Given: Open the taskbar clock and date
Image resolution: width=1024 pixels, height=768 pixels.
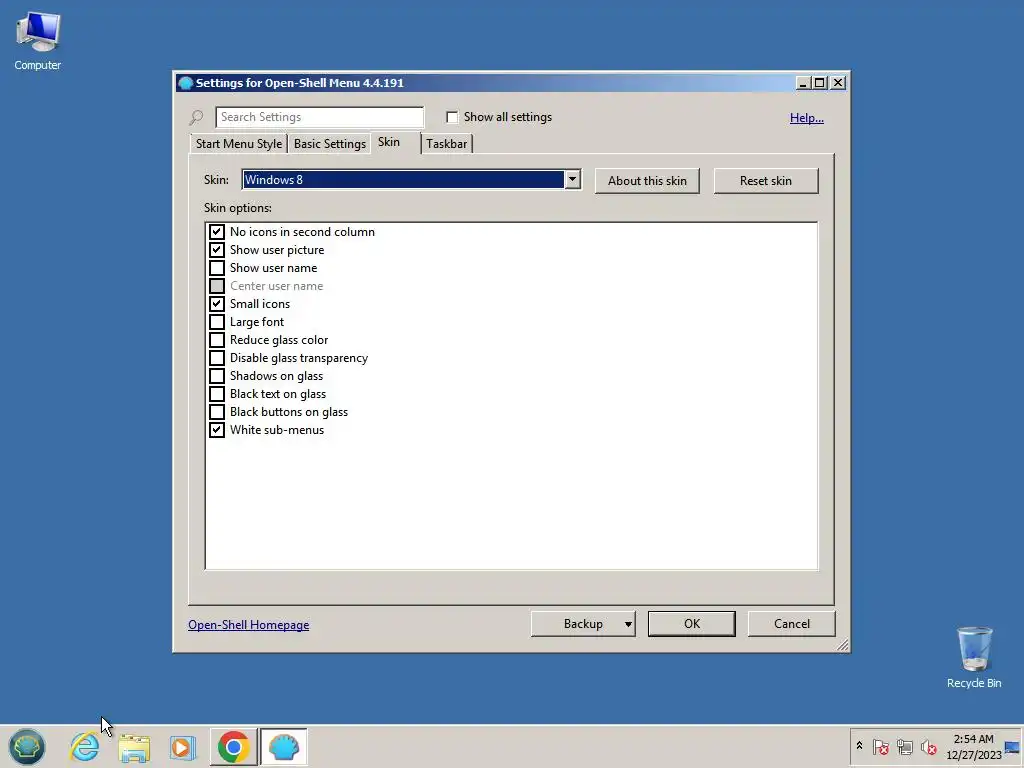Looking at the screenshot, I should [973, 746].
